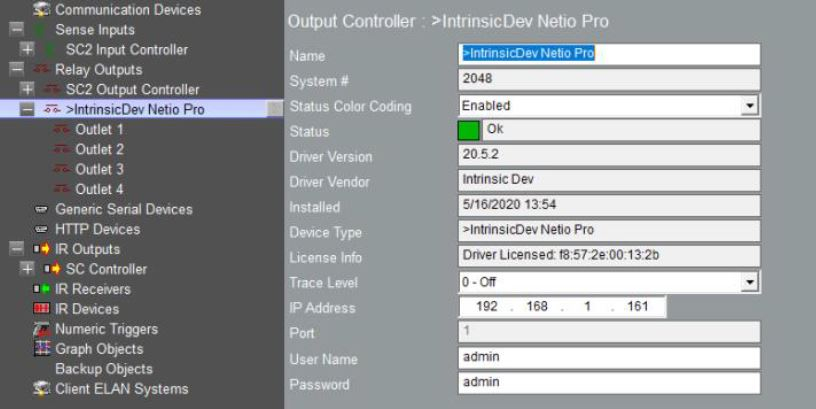
Task: Click the SC Controller IR icon
Action: [x=52, y=269]
